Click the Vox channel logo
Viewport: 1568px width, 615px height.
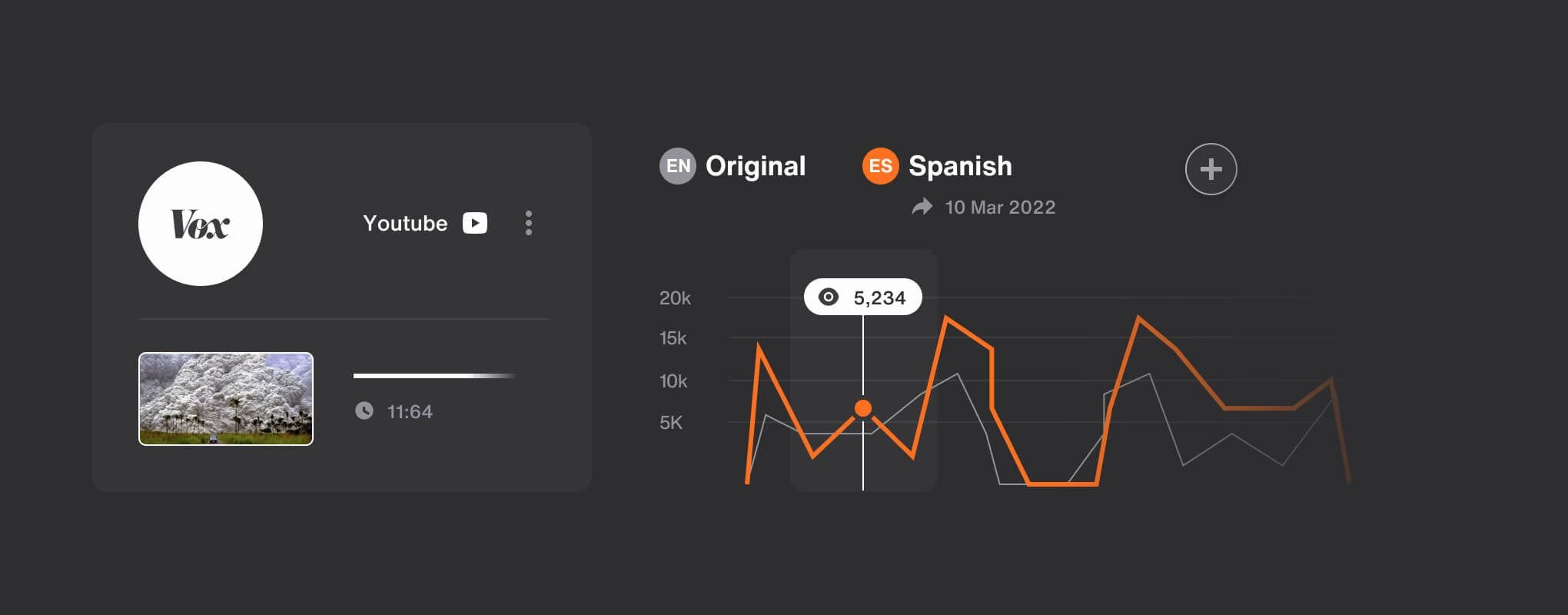pos(201,224)
